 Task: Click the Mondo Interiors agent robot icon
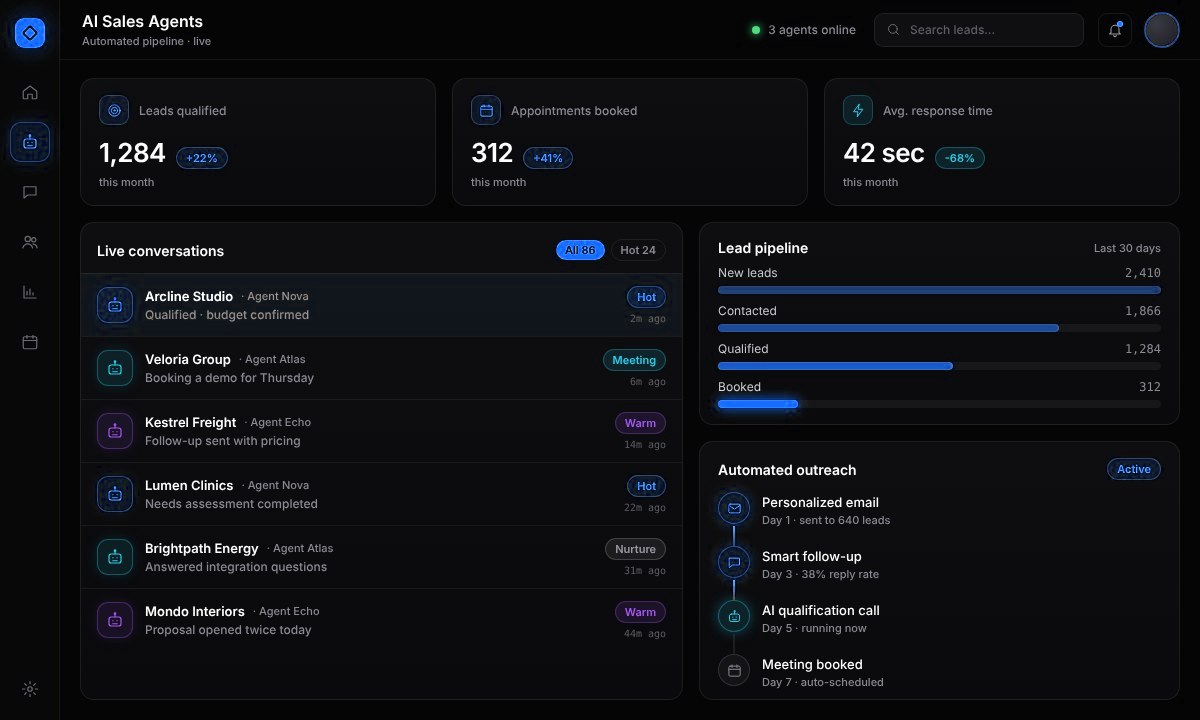115,620
